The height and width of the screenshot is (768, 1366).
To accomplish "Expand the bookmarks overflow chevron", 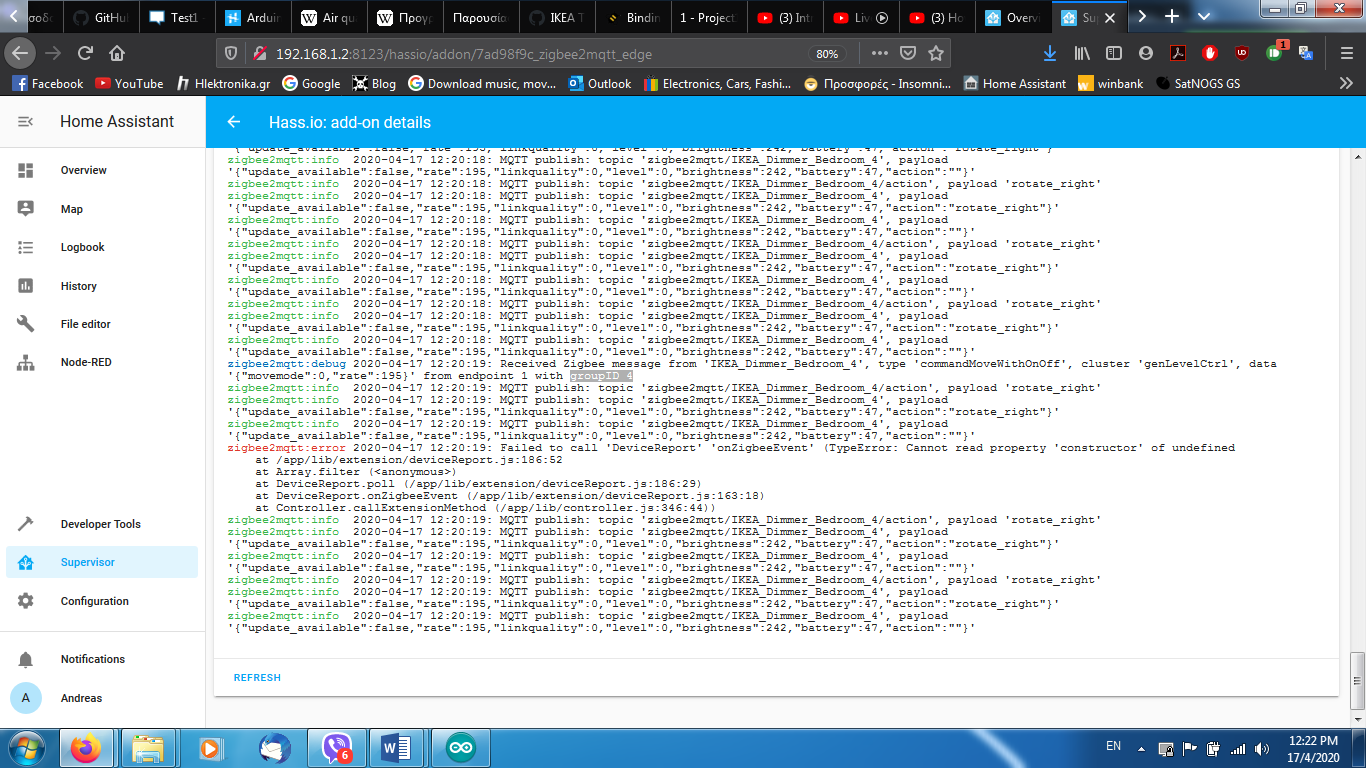I will tap(1347, 83).
